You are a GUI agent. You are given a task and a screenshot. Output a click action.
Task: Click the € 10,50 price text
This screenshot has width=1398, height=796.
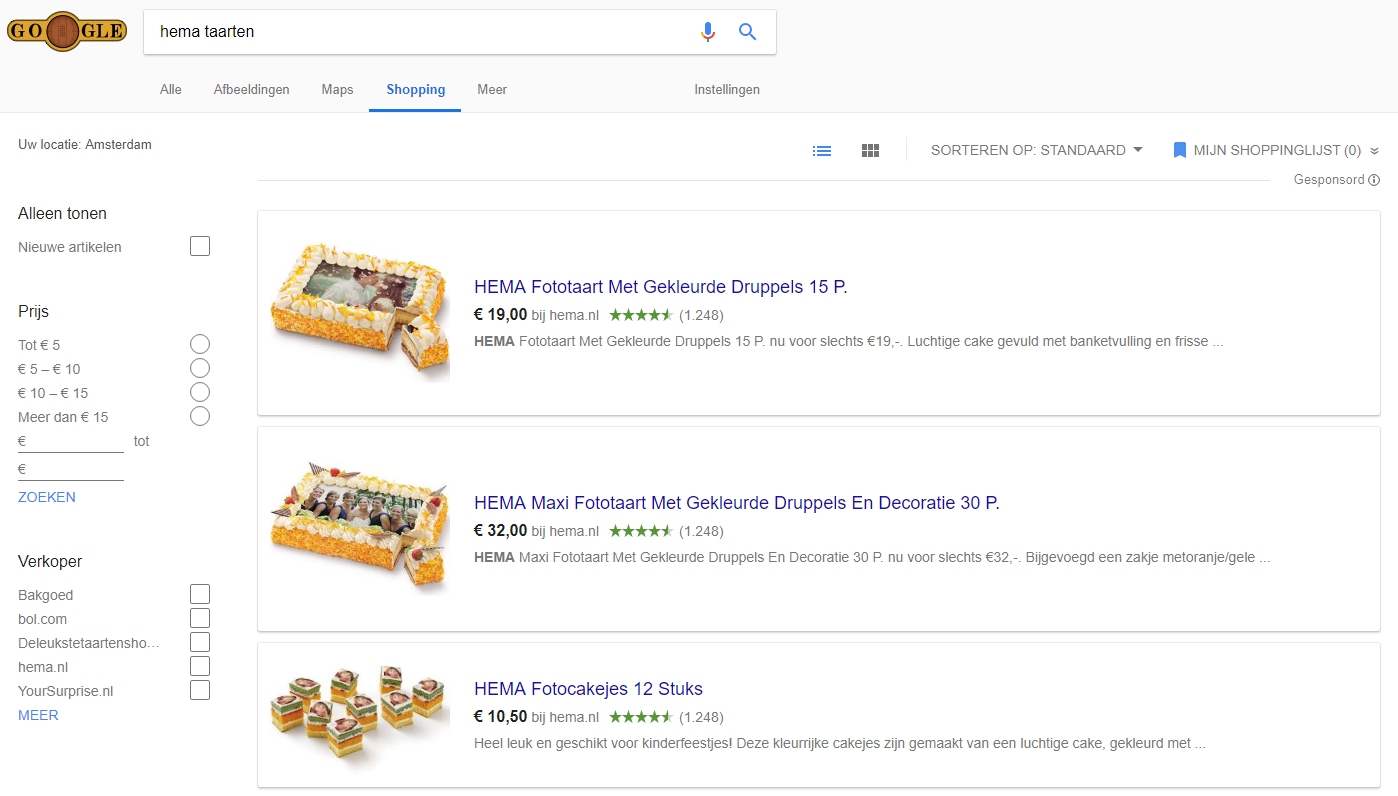click(x=500, y=717)
